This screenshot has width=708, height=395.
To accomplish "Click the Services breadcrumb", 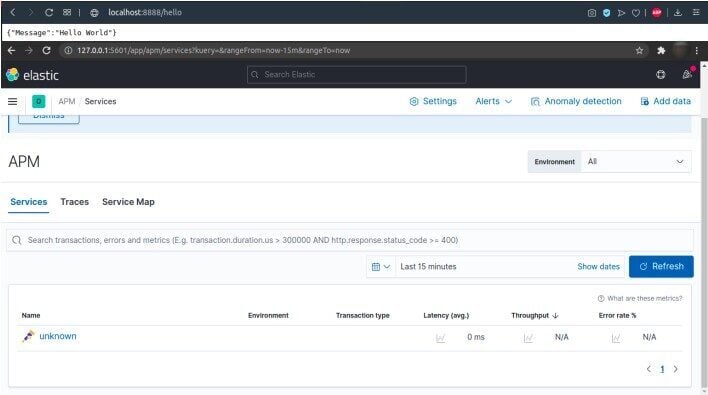I will (100, 102).
